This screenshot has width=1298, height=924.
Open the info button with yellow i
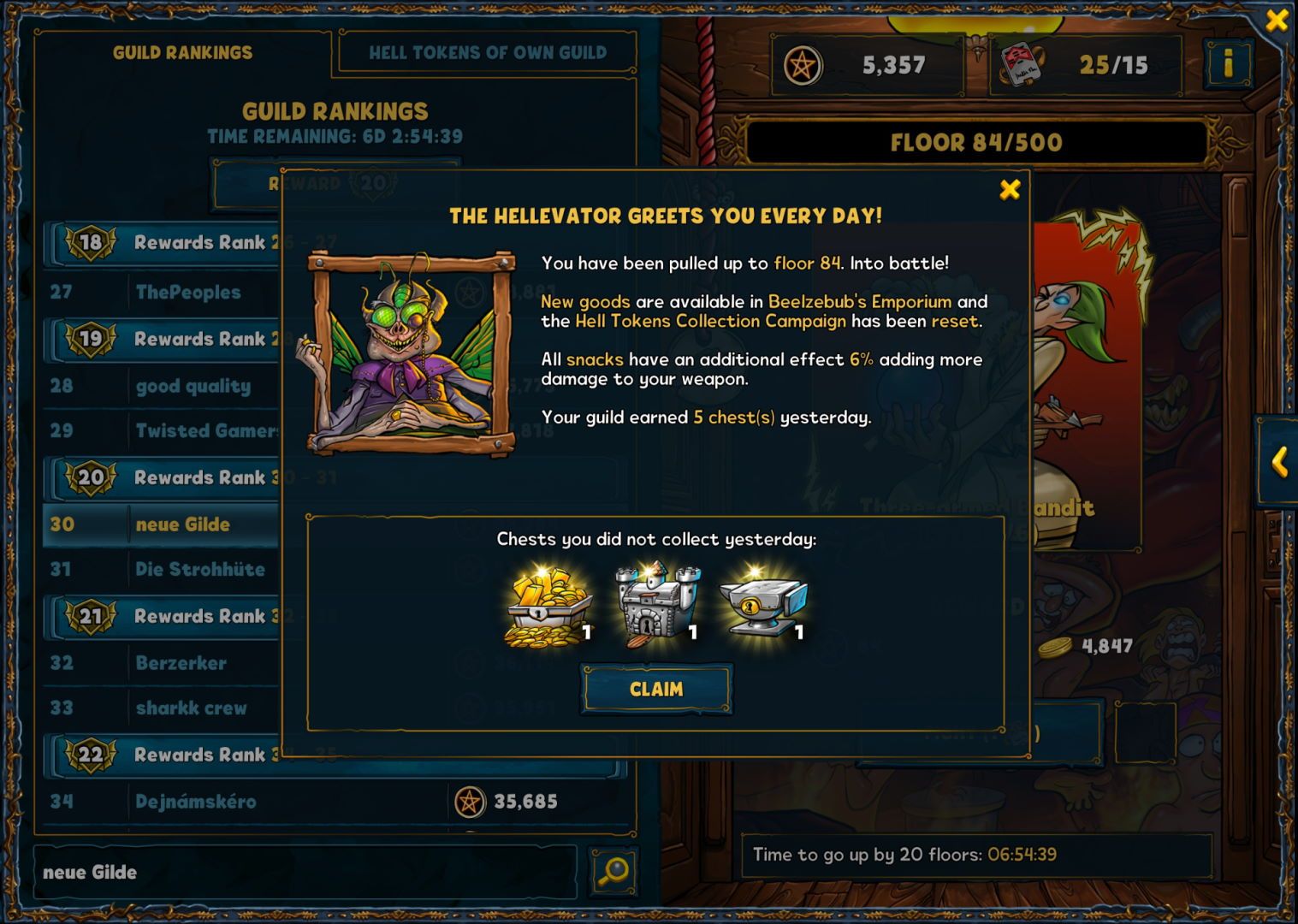click(x=1228, y=63)
